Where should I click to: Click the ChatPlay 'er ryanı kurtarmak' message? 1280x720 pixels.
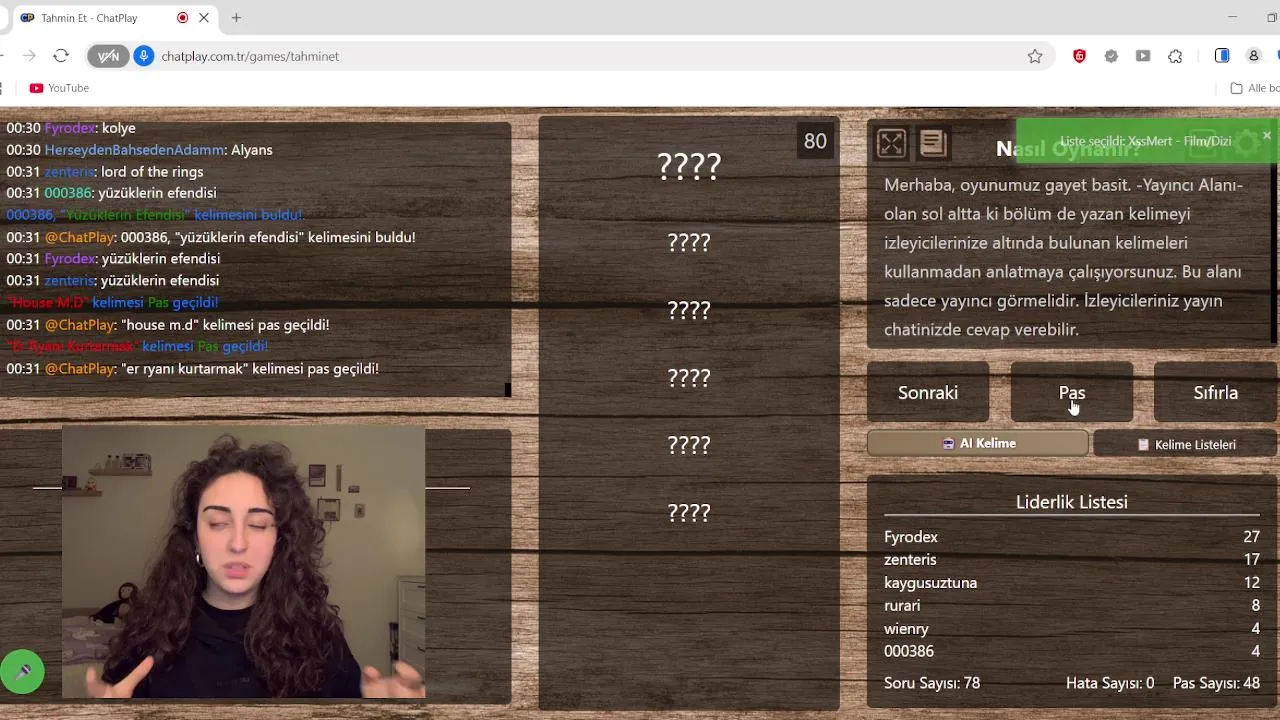pyautogui.click(x=192, y=369)
